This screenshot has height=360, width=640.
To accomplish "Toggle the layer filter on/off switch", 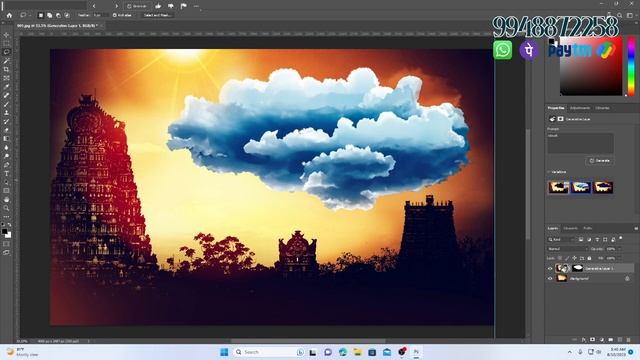I will click(x=621, y=238).
